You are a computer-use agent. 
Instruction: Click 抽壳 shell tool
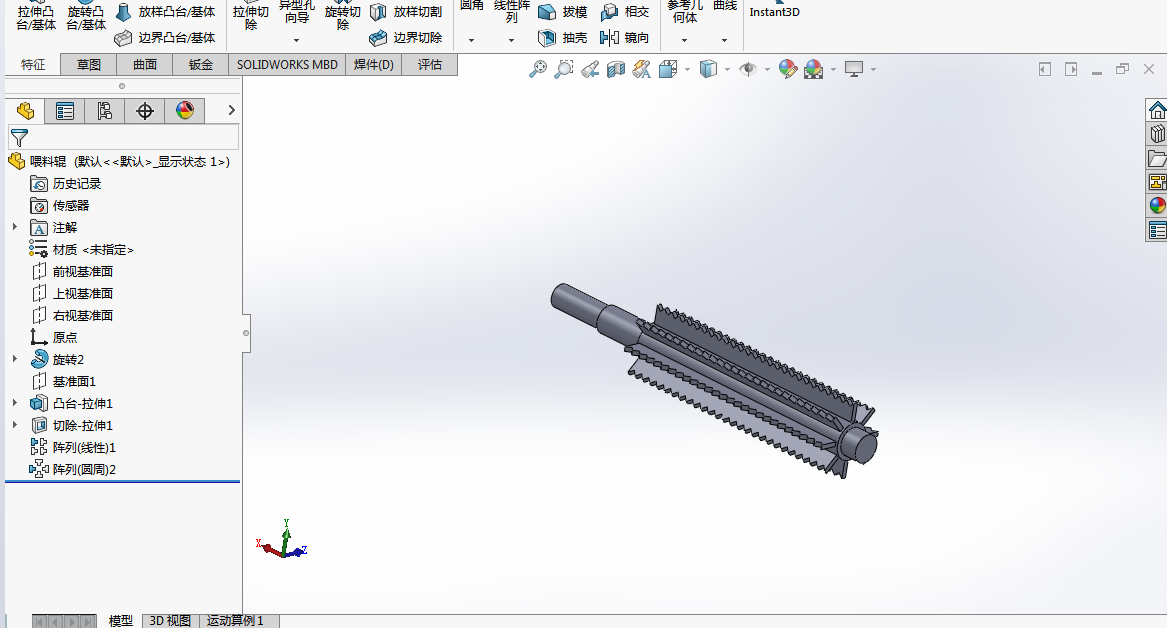562,37
